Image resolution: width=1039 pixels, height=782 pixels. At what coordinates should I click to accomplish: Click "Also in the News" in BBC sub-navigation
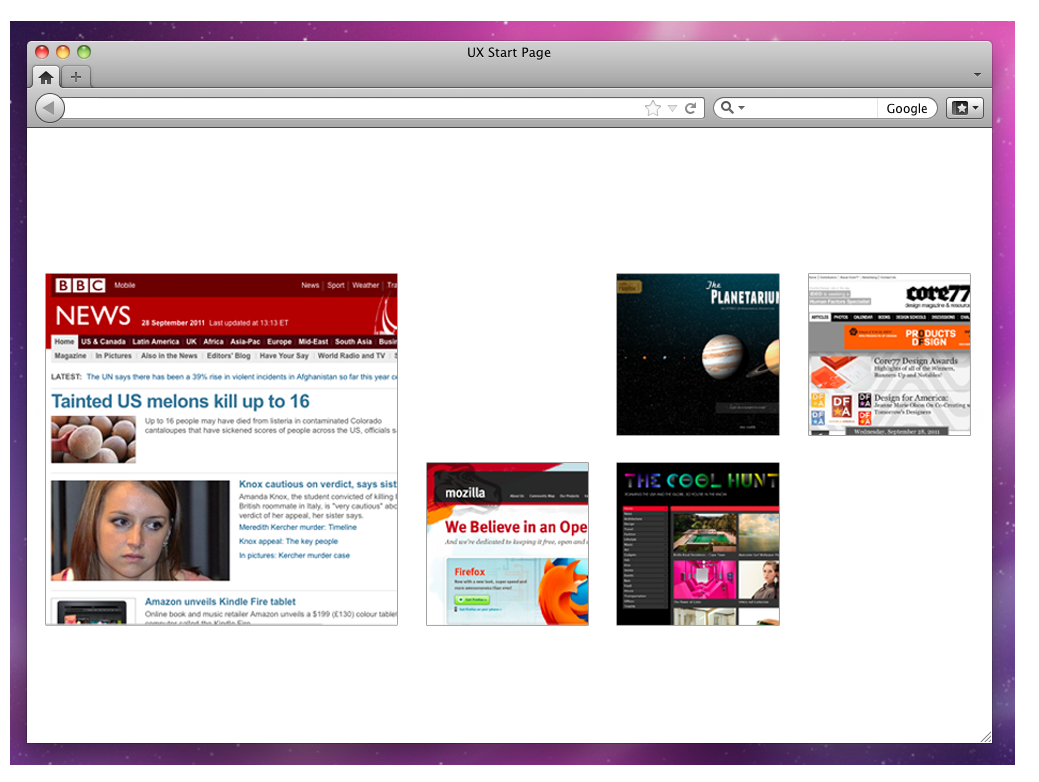click(169, 356)
